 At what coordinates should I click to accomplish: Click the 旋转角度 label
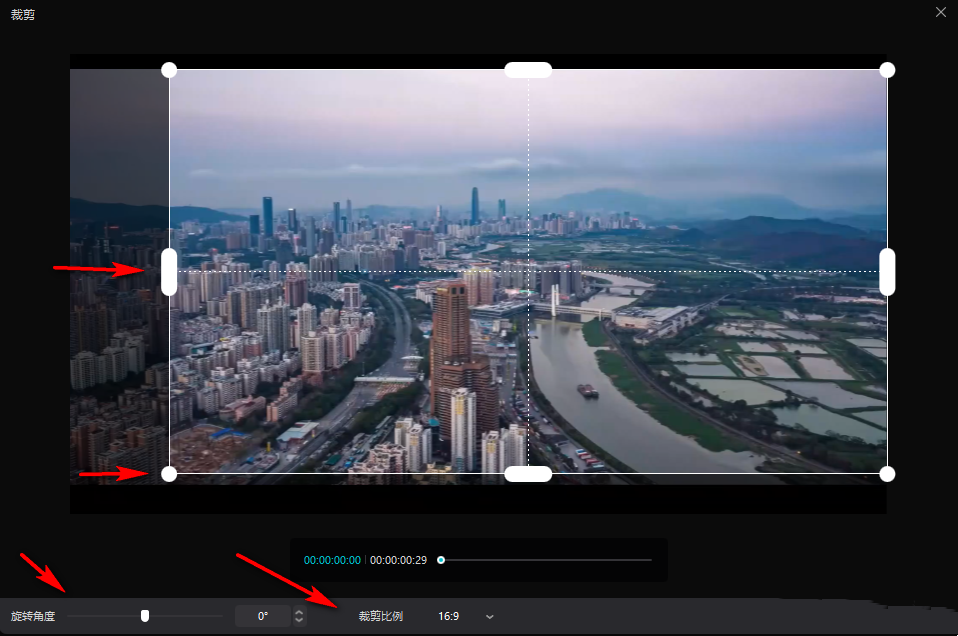tap(33, 616)
